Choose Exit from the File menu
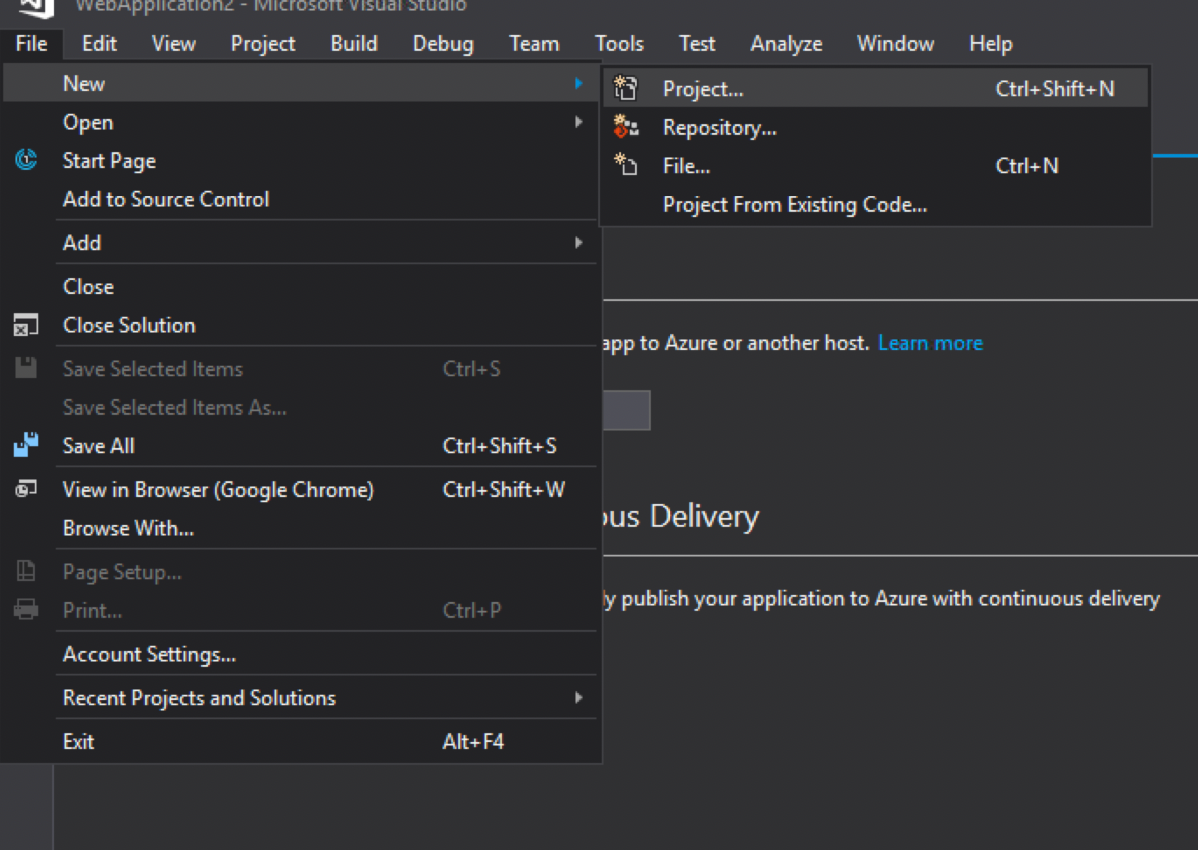 [x=79, y=742]
